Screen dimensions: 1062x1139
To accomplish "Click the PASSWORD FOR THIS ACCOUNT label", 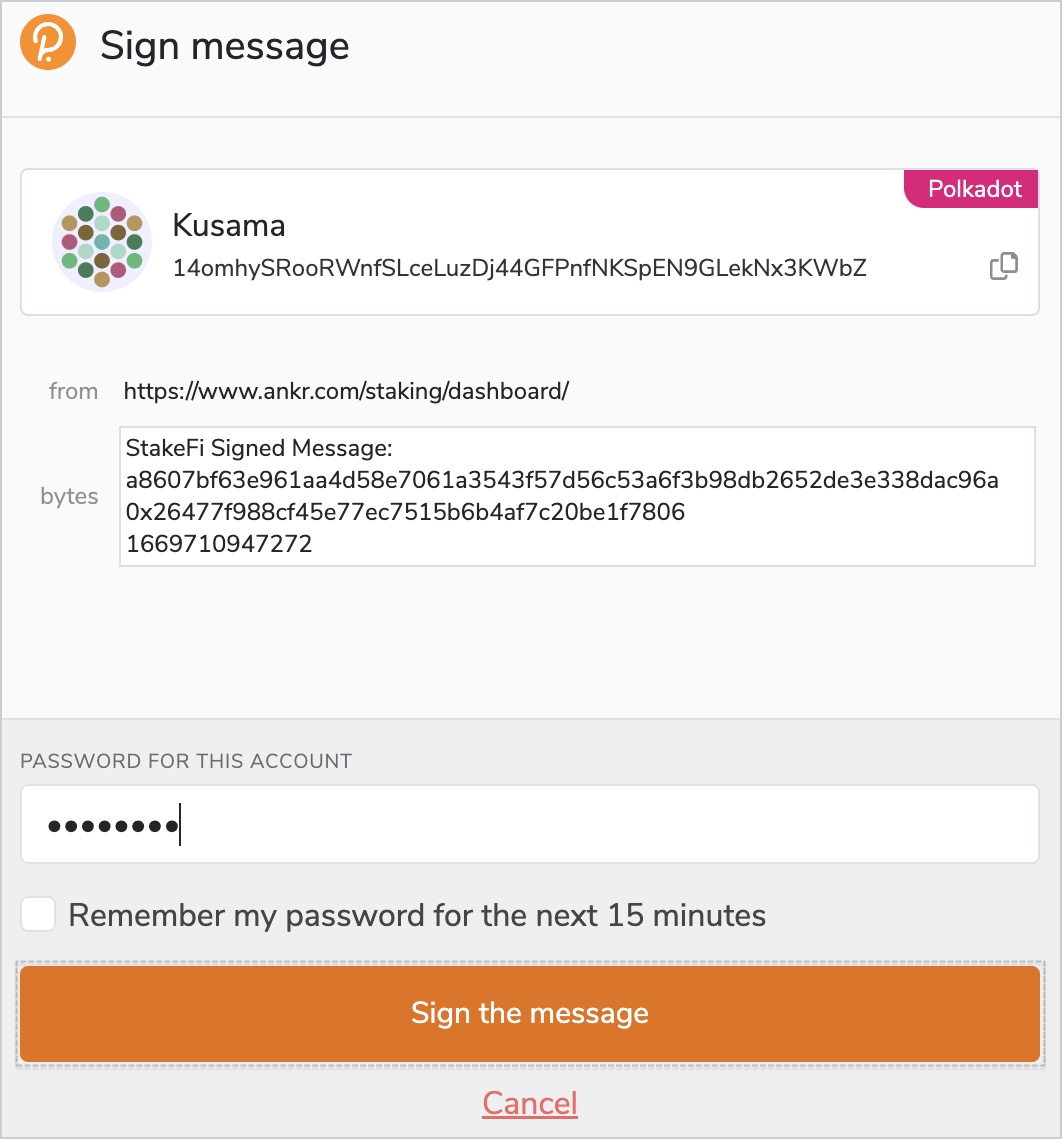I will [x=186, y=761].
